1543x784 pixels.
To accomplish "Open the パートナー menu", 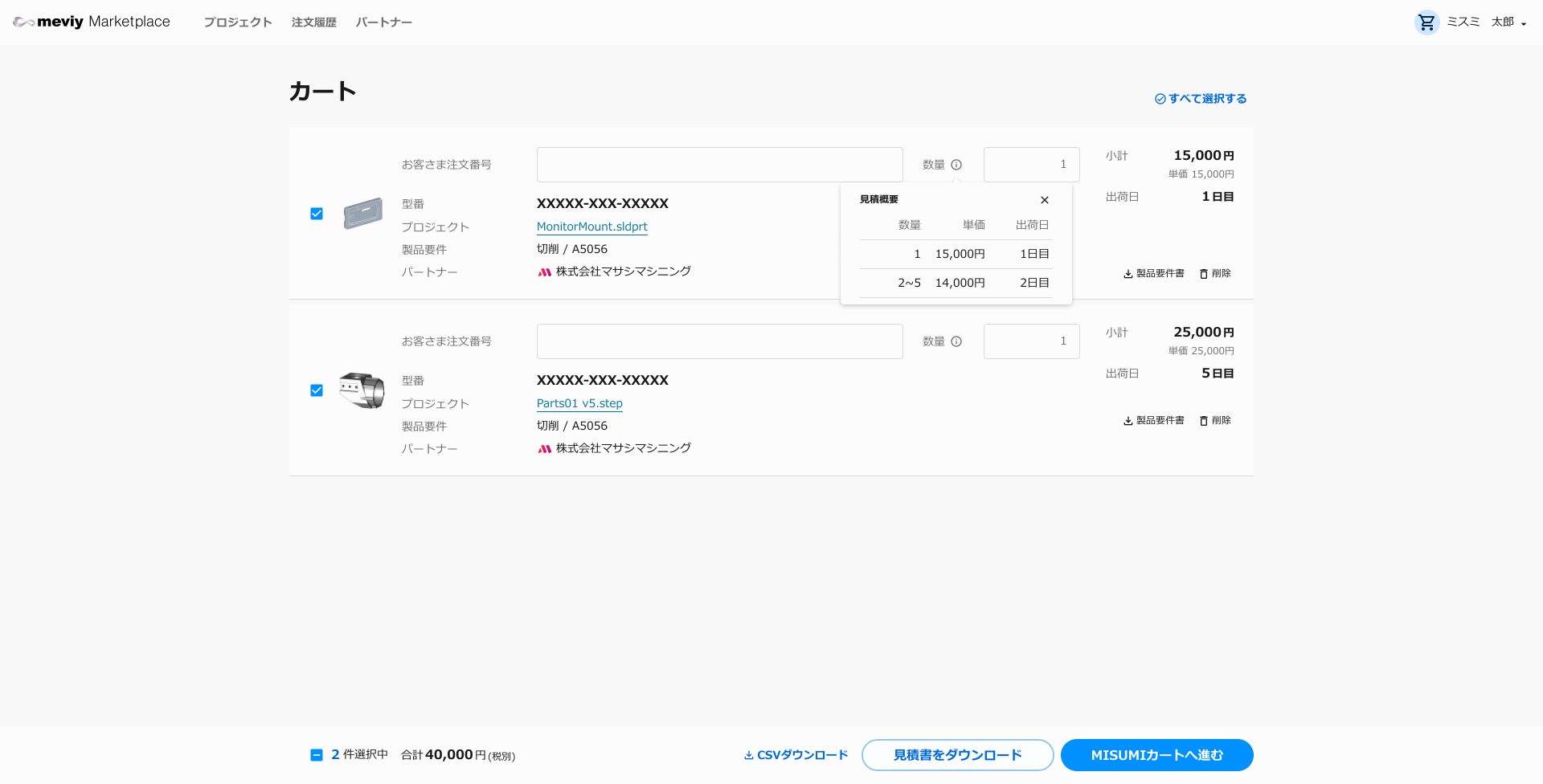I will pos(383,22).
